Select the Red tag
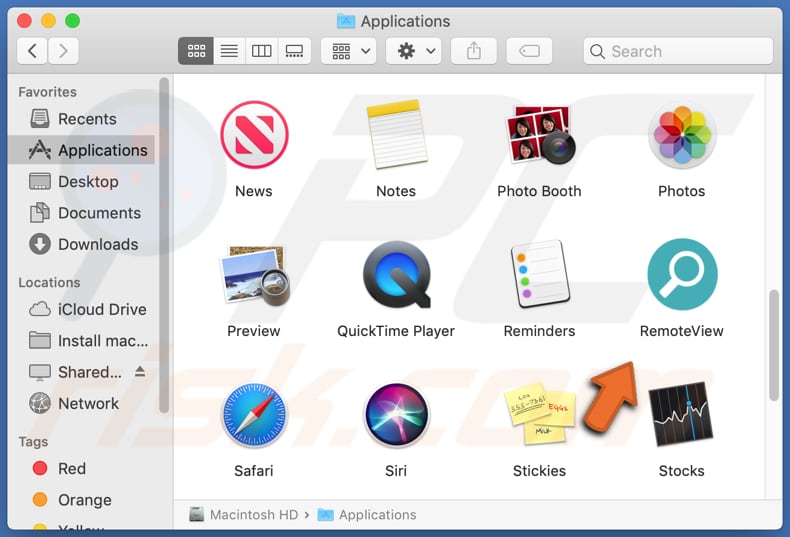Image resolution: width=790 pixels, height=537 pixels. pos(71,468)
